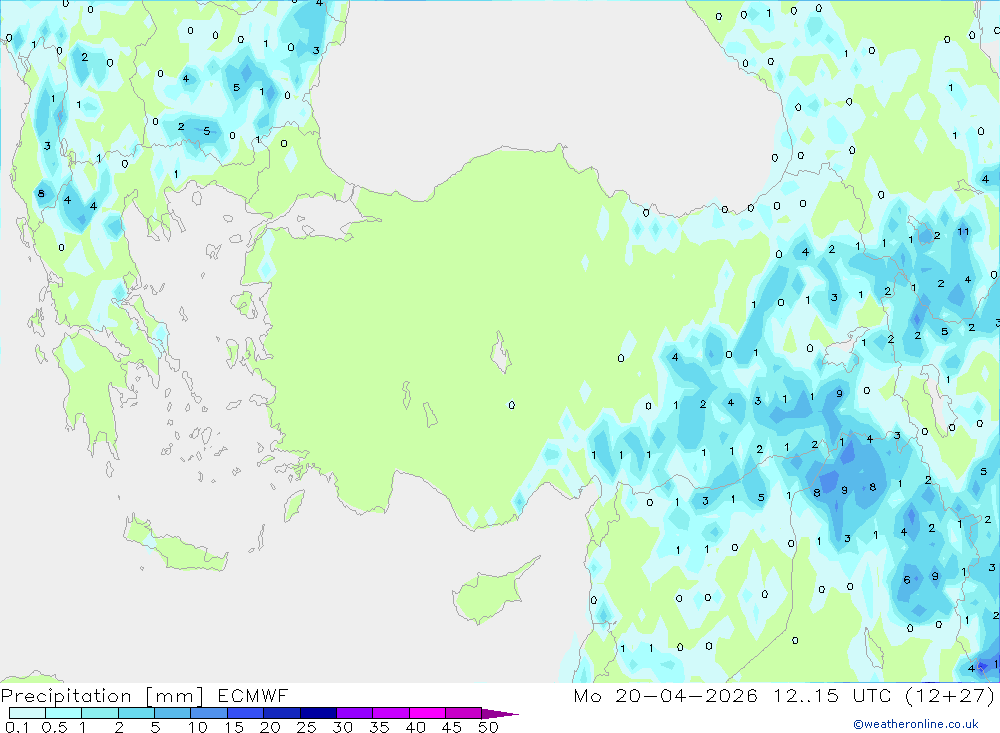
Task: Click the map value '11' in the east
Action: (x=963, y=232)
